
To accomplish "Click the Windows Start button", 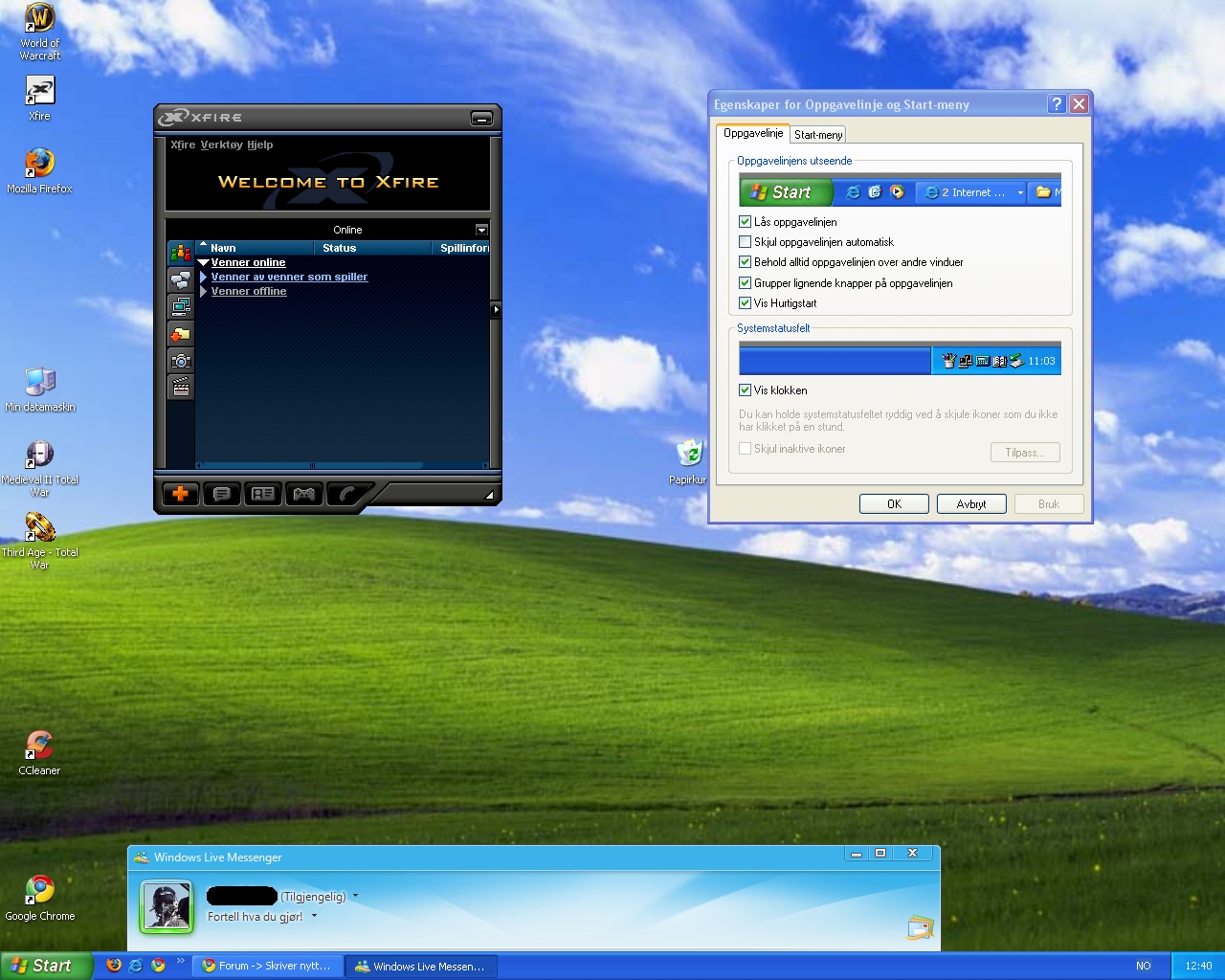I will pyautogui.click(x=46, y=966).
